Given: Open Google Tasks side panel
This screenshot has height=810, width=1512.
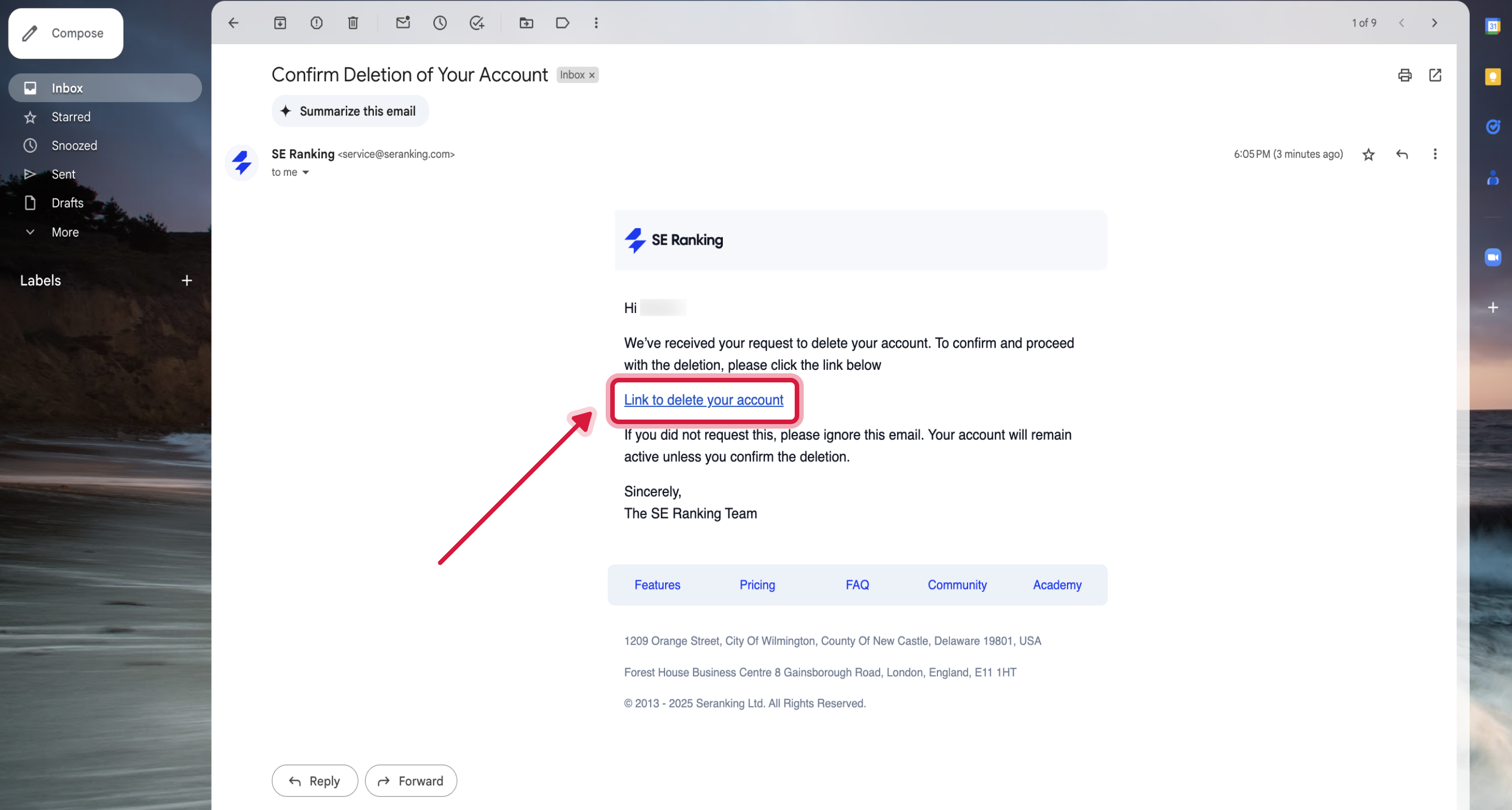Looking at the screenshot, I should click(x=1492, y=127).
